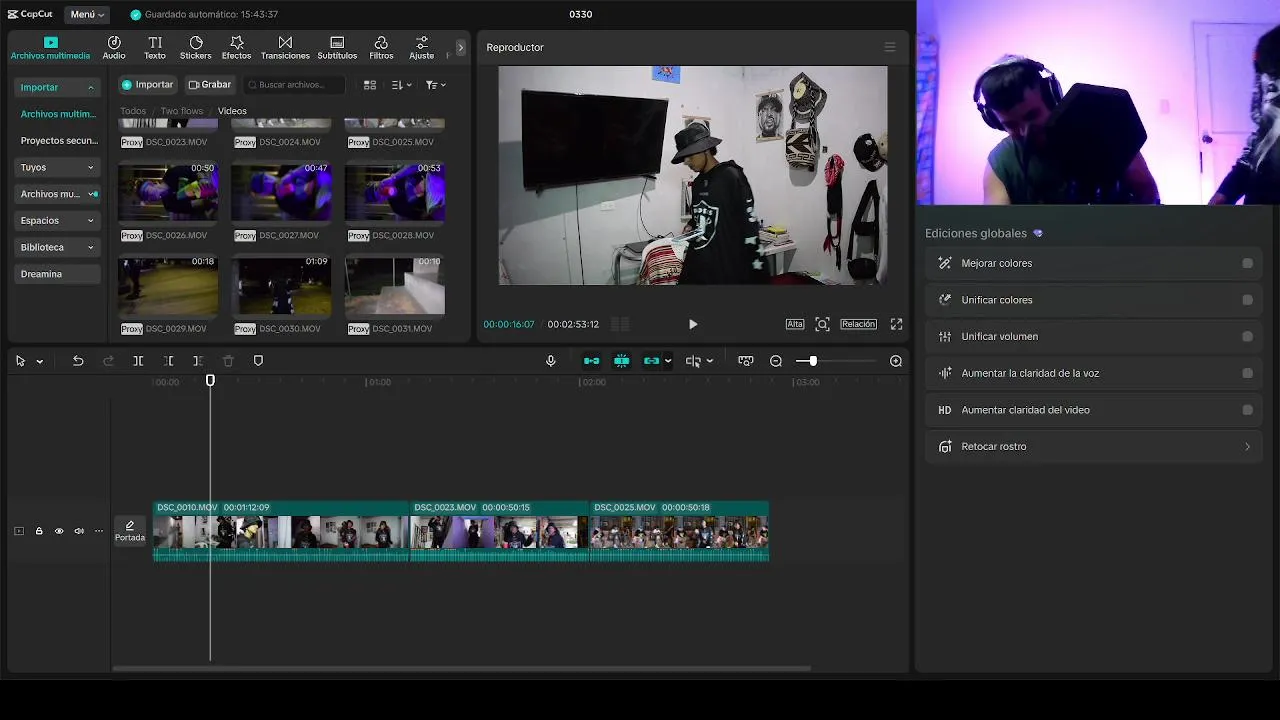The height and width of the screenshot is (720, 1280).
Task: Open the selection tool dropdown arrow
Action: click(40, 361)
